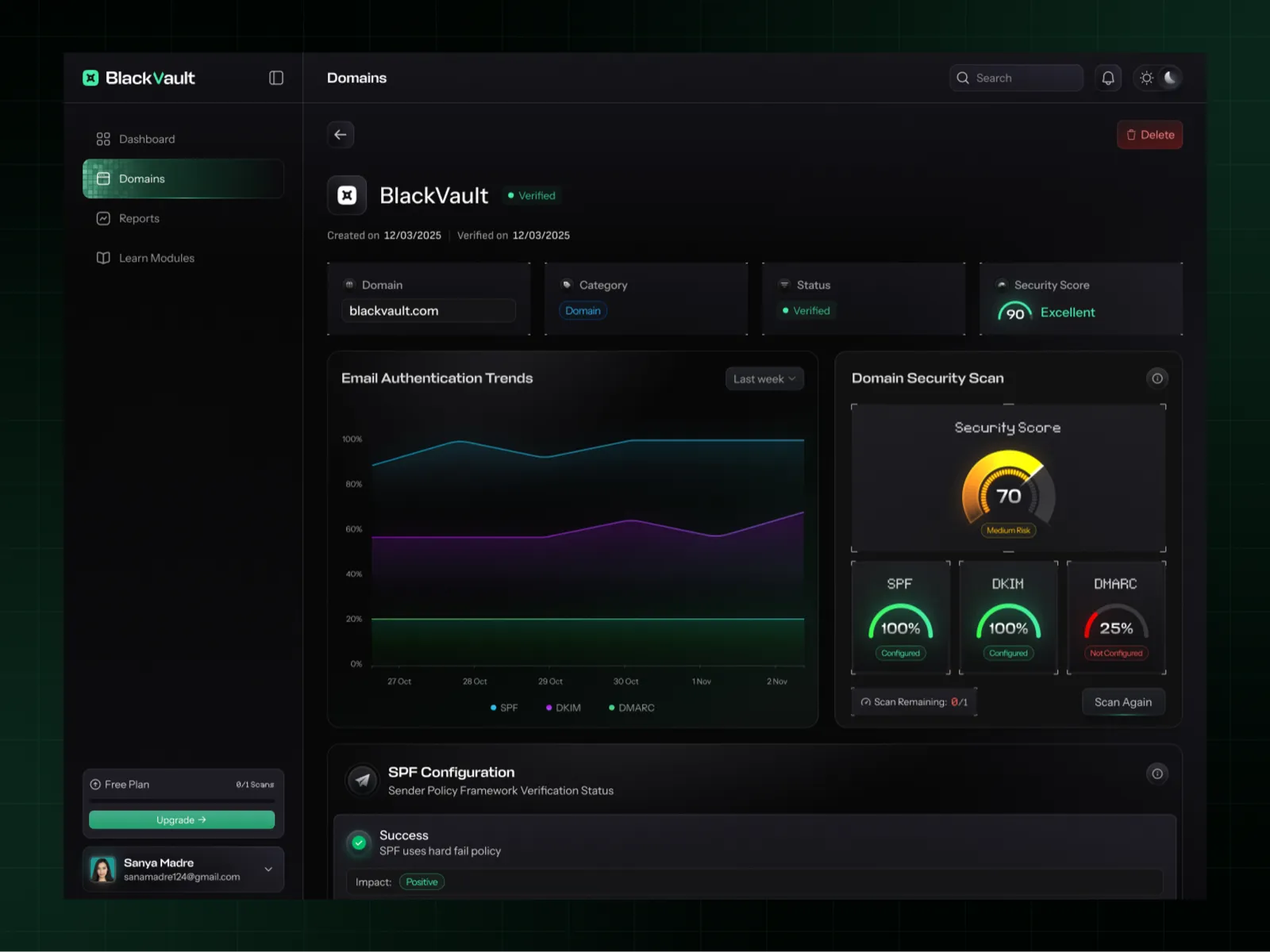Screen dimensions: 1270x952
Task: Toggle SPF series in chart legend
Action: 504,708
